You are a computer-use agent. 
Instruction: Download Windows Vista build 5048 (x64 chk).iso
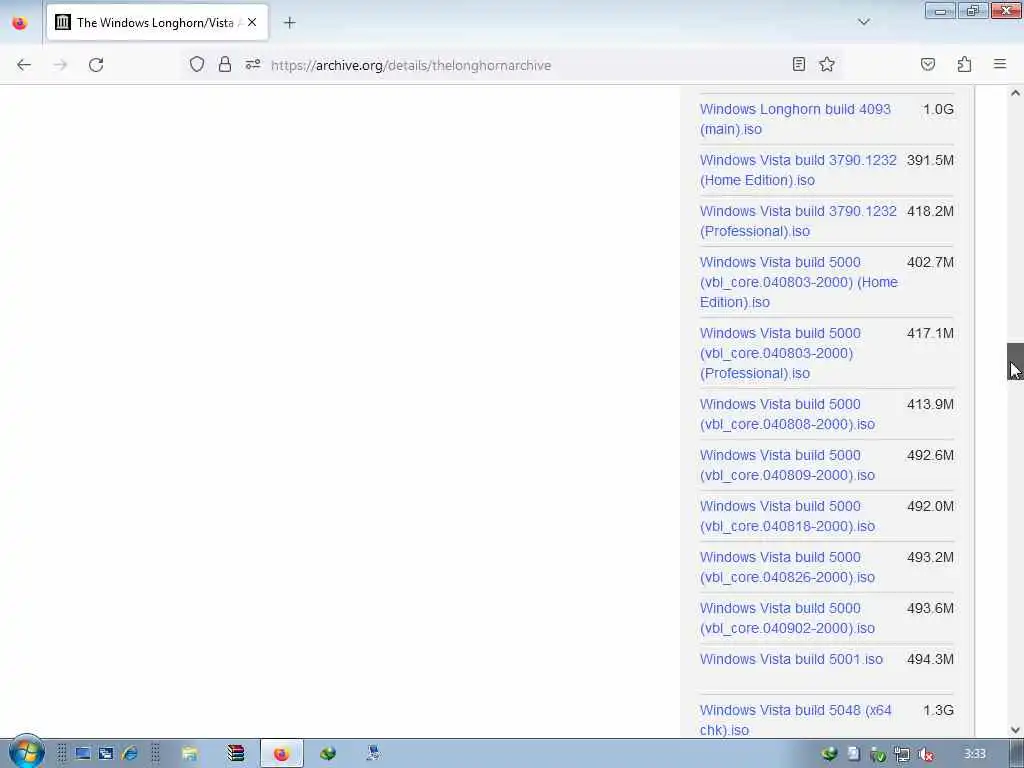(x=795, y=720)
